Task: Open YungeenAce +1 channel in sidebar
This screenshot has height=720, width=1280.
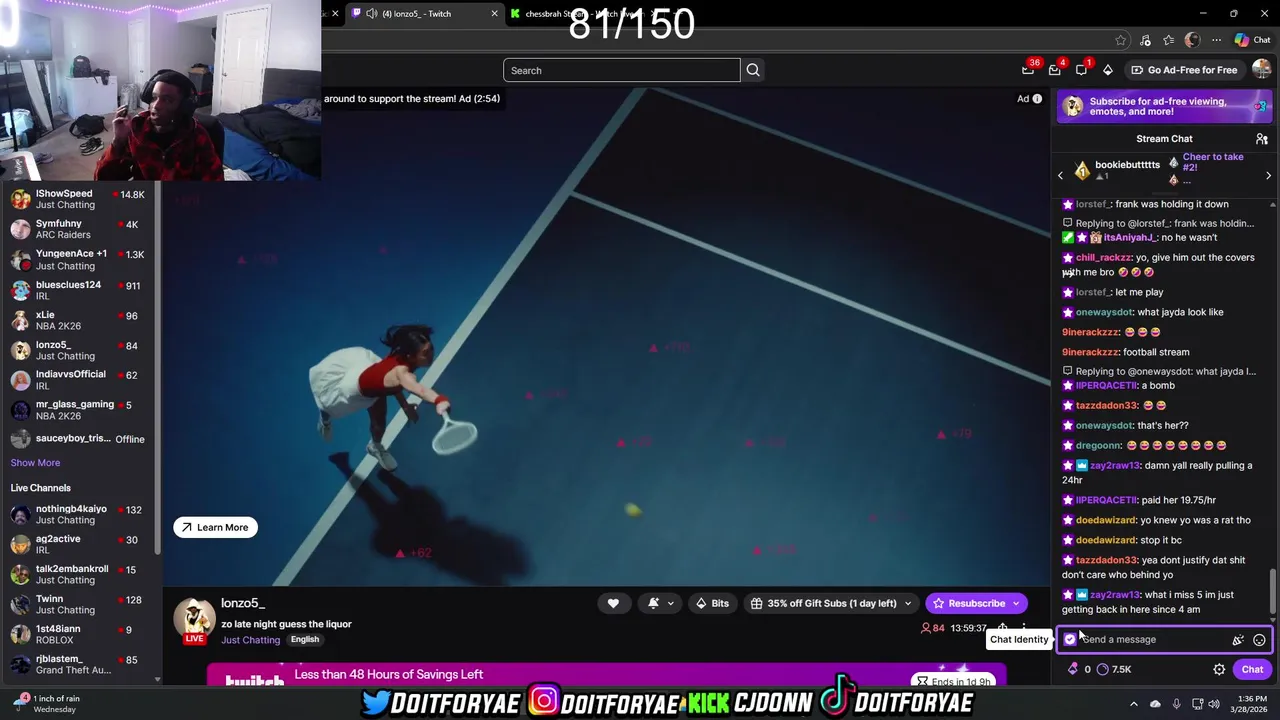Action: 78,260
